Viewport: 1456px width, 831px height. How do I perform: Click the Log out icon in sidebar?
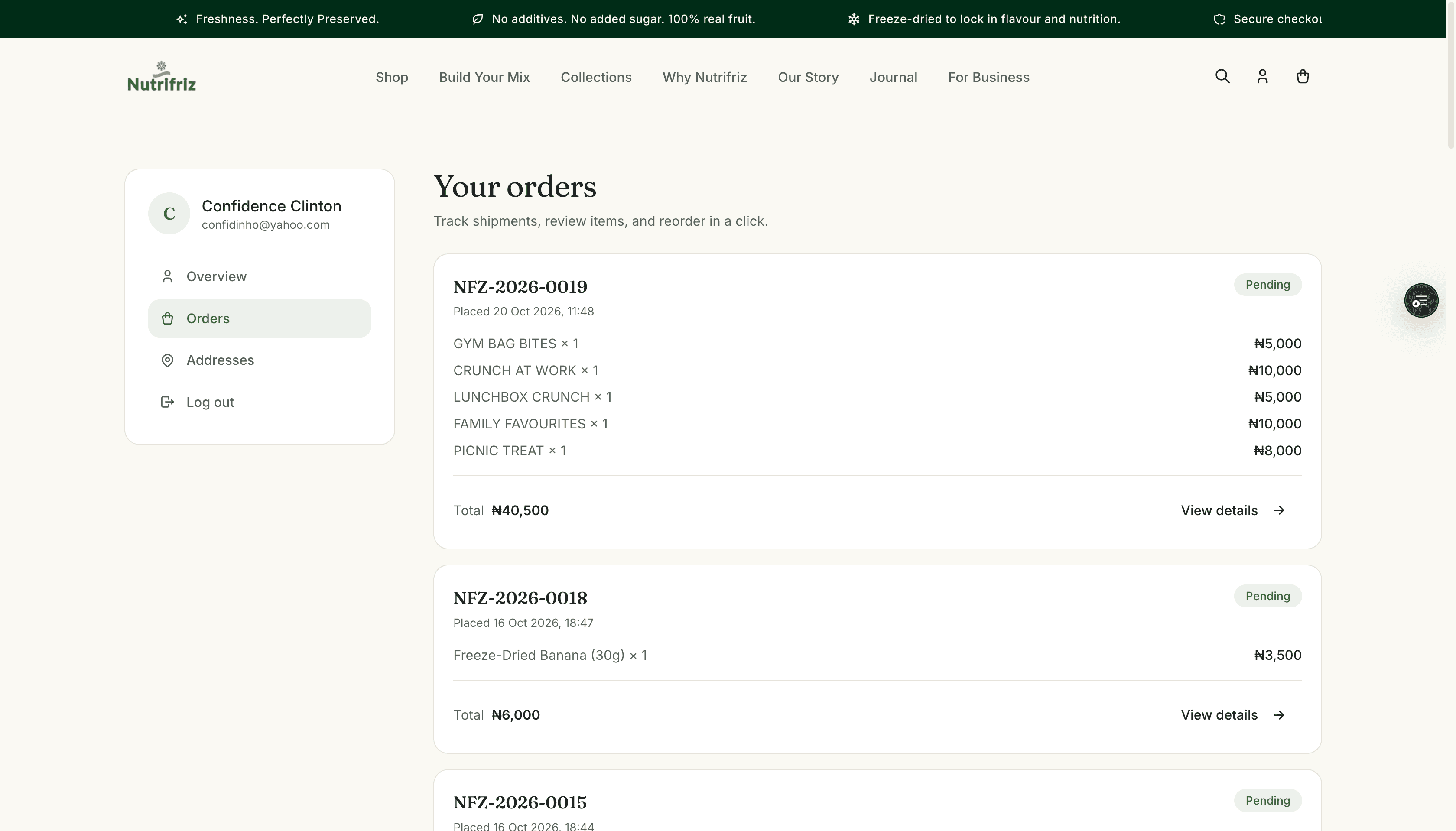click(x=167, y=402)
